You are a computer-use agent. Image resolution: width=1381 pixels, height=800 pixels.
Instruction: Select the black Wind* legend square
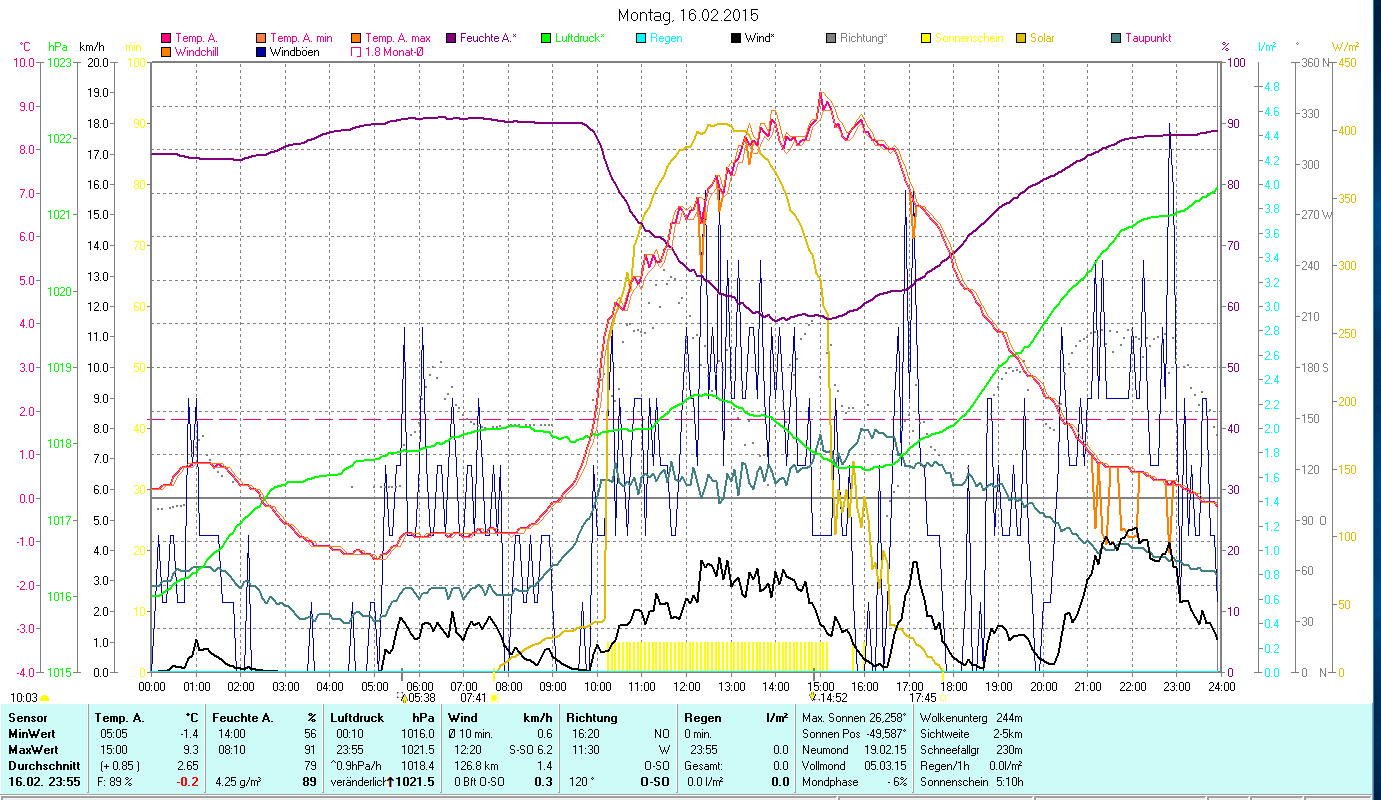point(734,38)
